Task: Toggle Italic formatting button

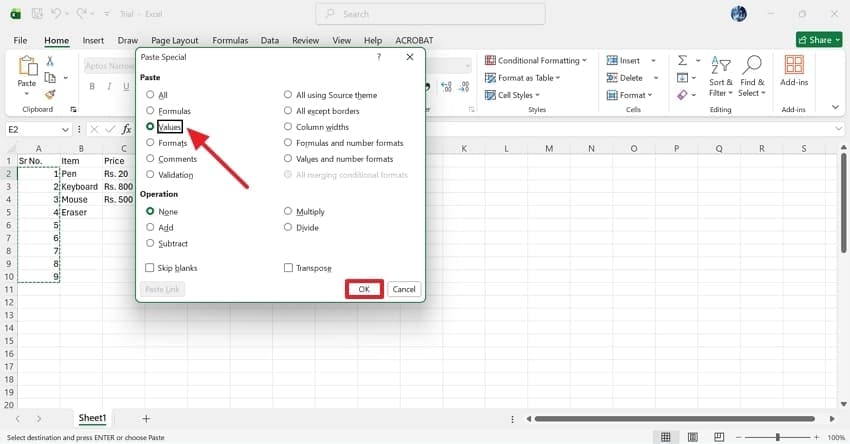Action: (x=109, y=86)
